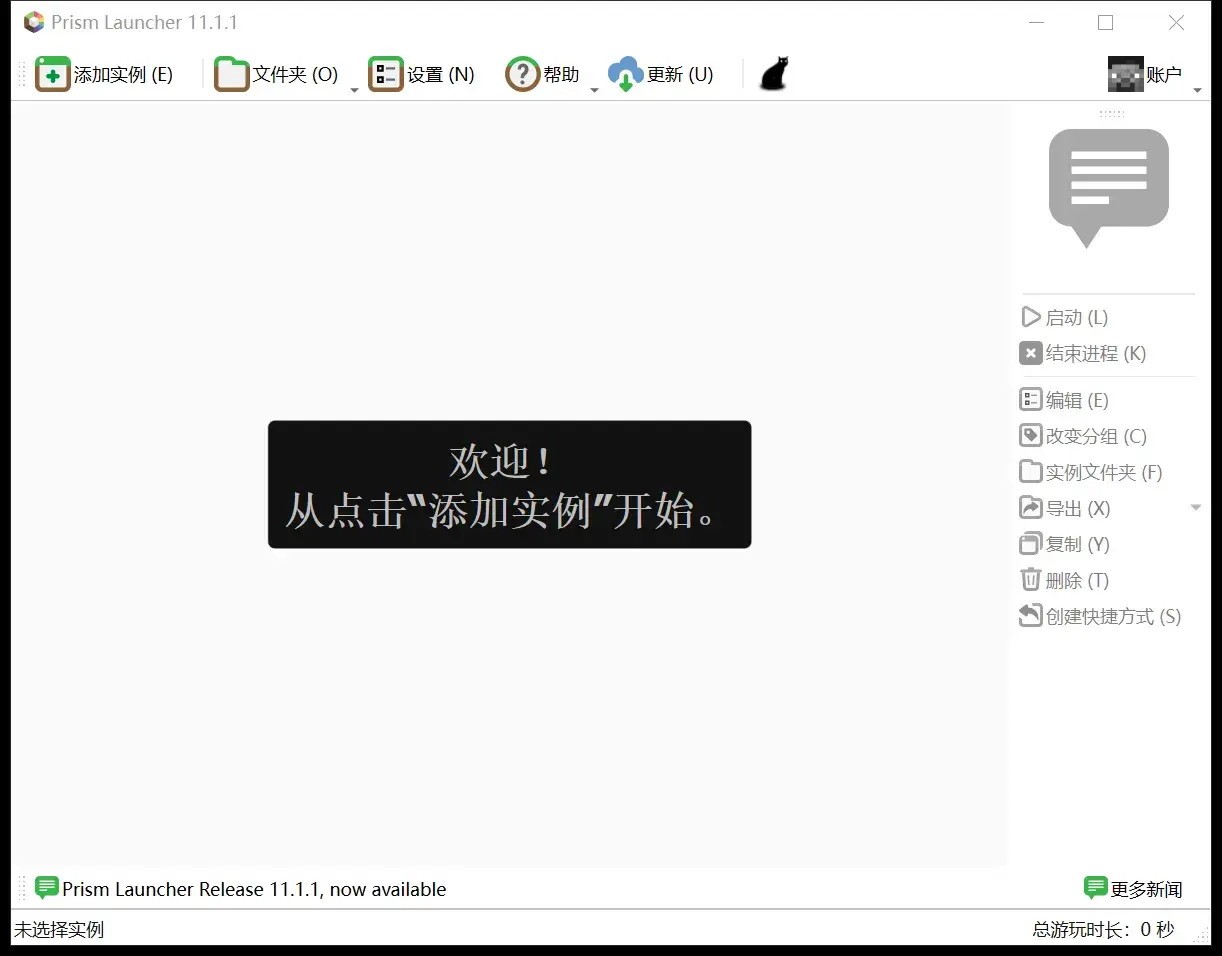Click the 更新 (Update) cloud icon

click(626, 75)
